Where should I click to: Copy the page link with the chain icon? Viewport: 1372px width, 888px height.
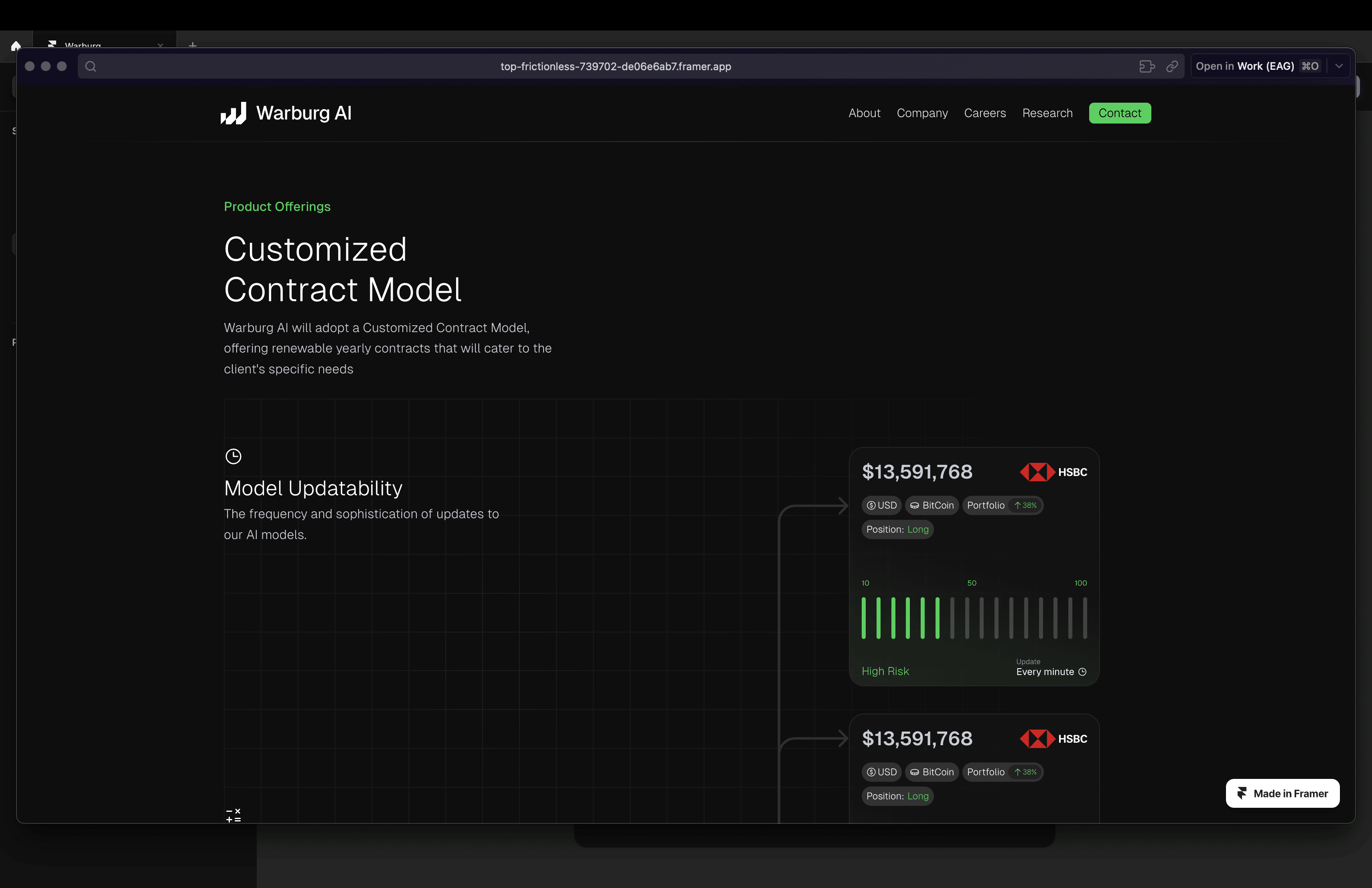coord(1172,66)
